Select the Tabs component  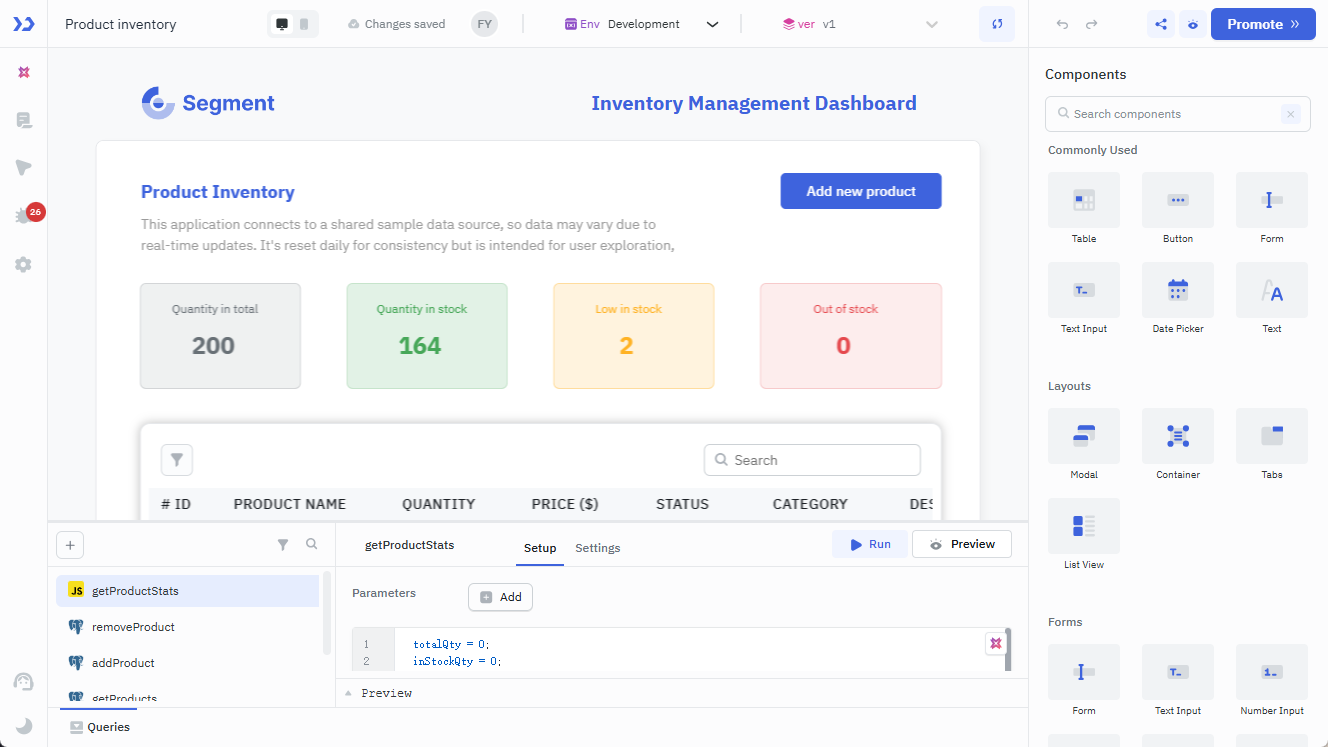(x=1272, y=444)
